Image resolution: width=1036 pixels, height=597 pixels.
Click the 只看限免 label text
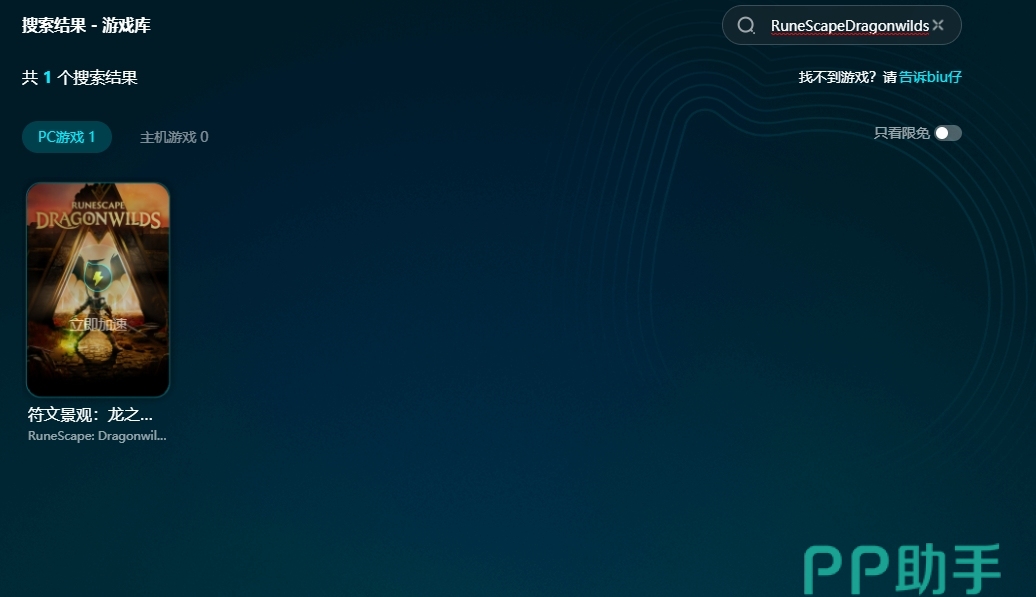(x=901, y=133)
